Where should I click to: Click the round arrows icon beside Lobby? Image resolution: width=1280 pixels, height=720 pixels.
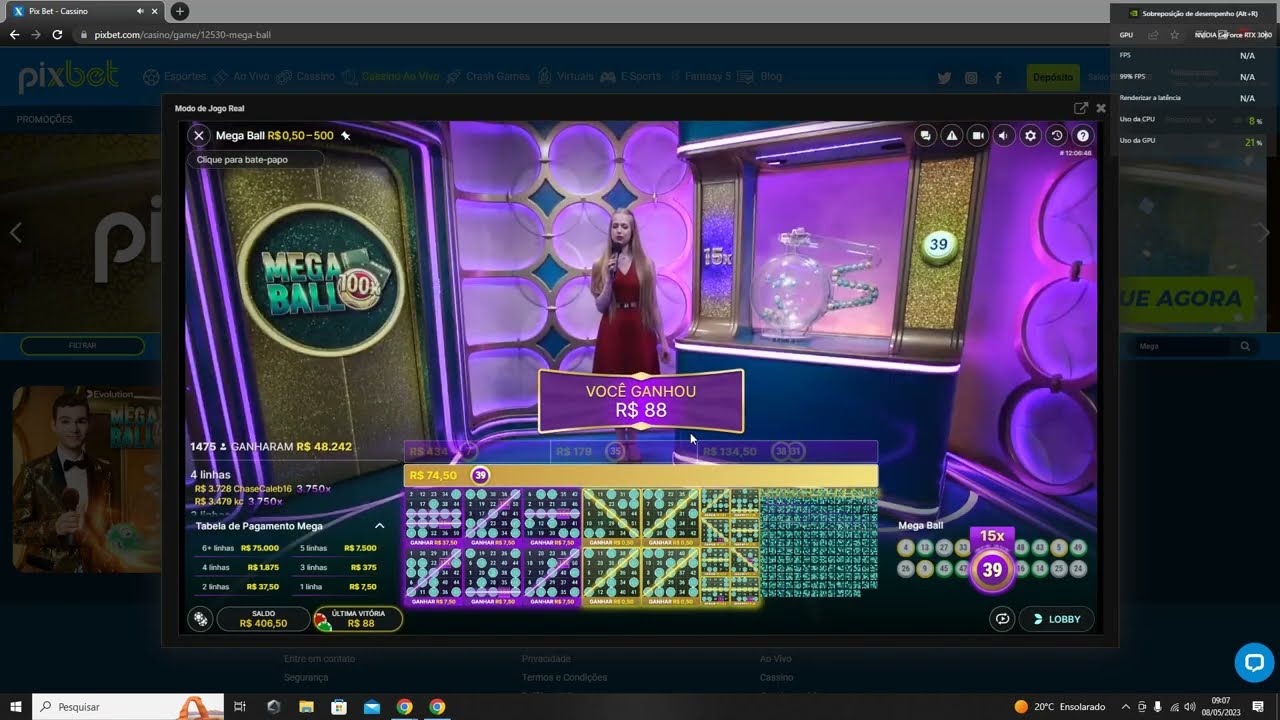click(1002, 619)
